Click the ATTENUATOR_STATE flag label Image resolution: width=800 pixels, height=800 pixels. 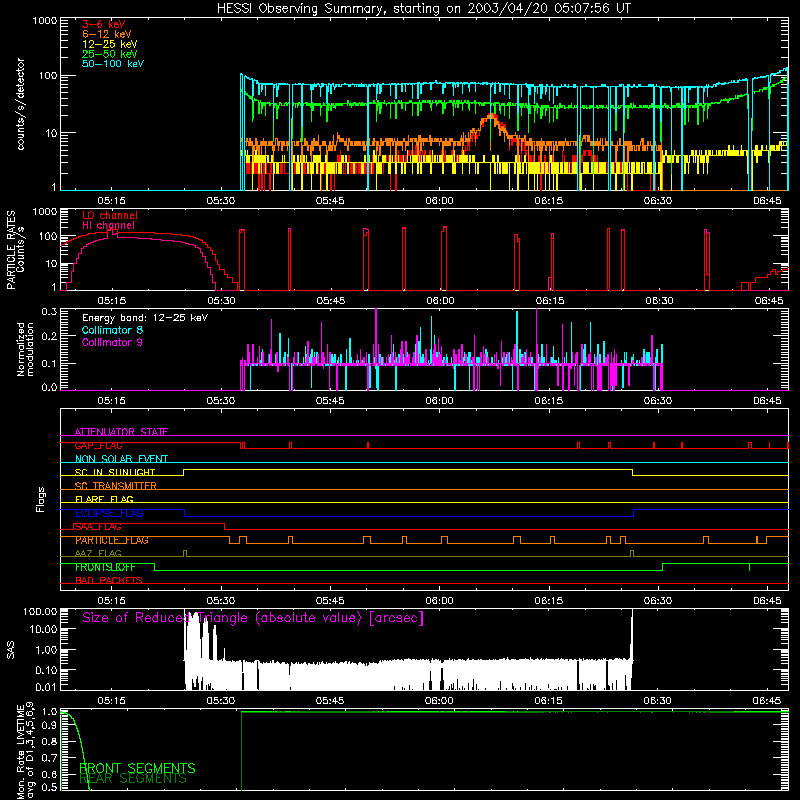point(121,432)
